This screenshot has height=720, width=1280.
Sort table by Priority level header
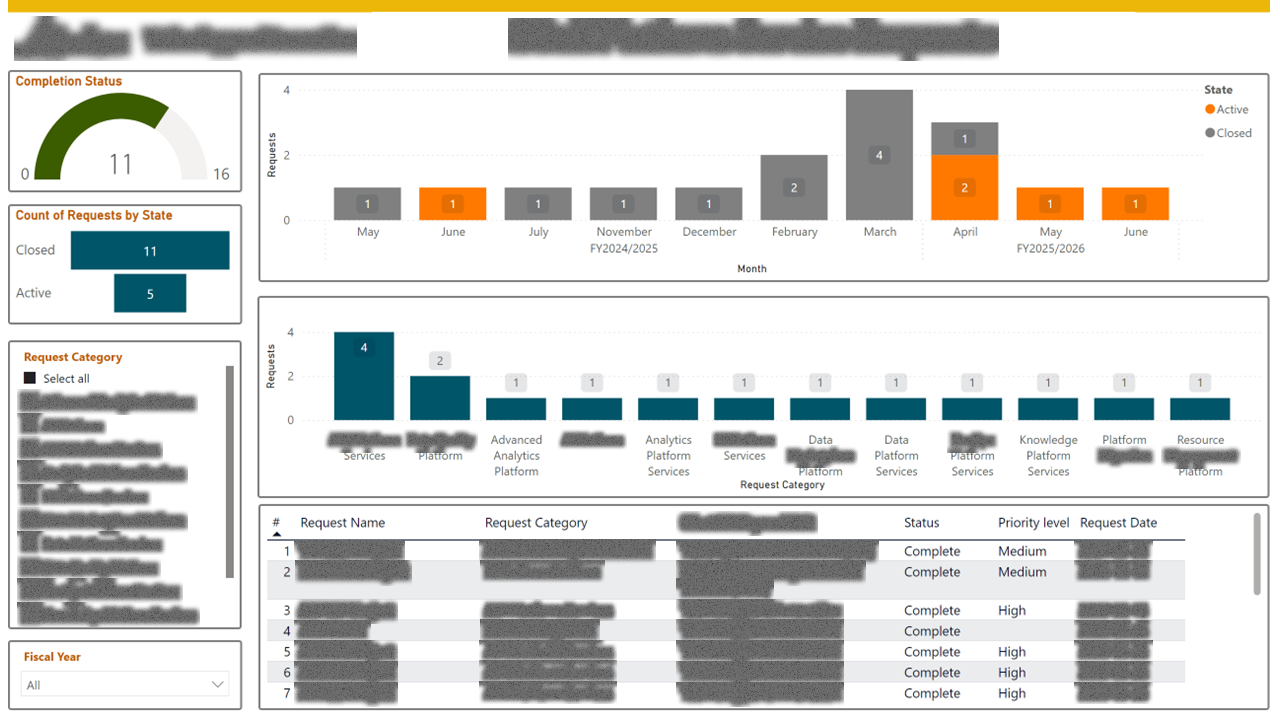pos(1033,523)
